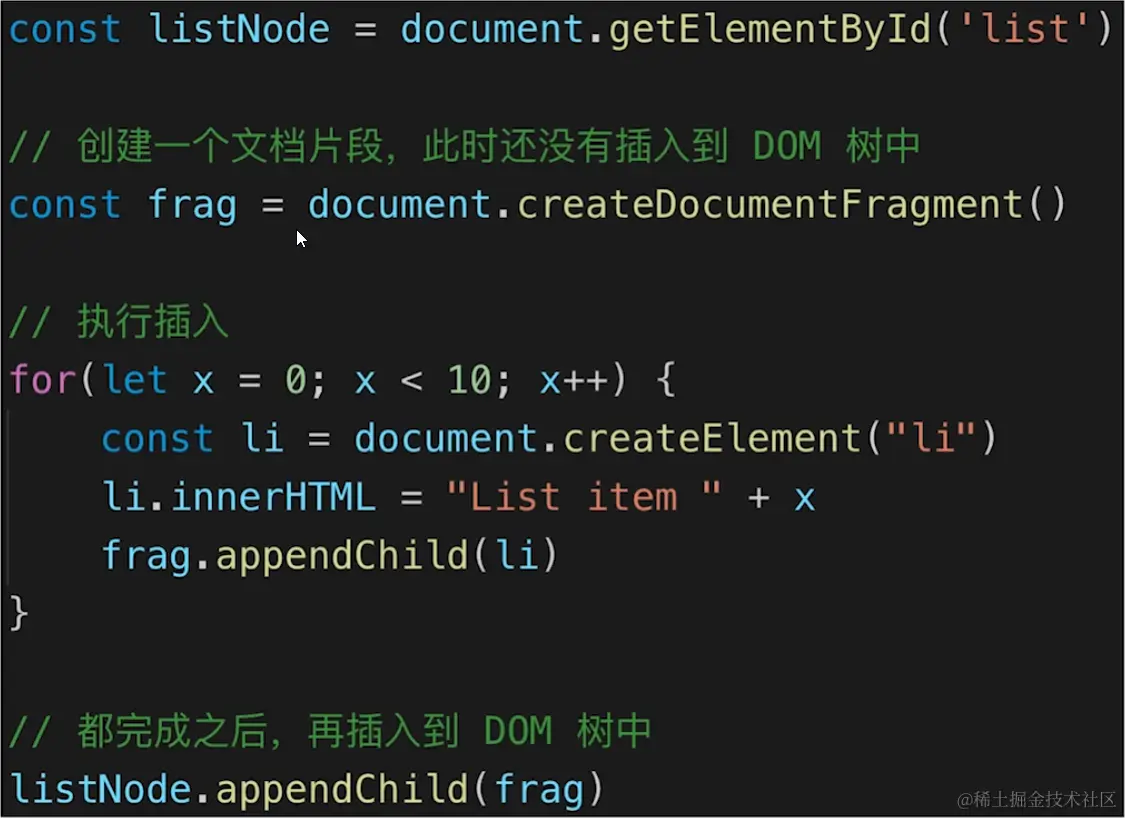Click the createDocumentFragment method name
Image resolution: width=1125 pixels, height=818 pixels.
(x=770, y=204)
